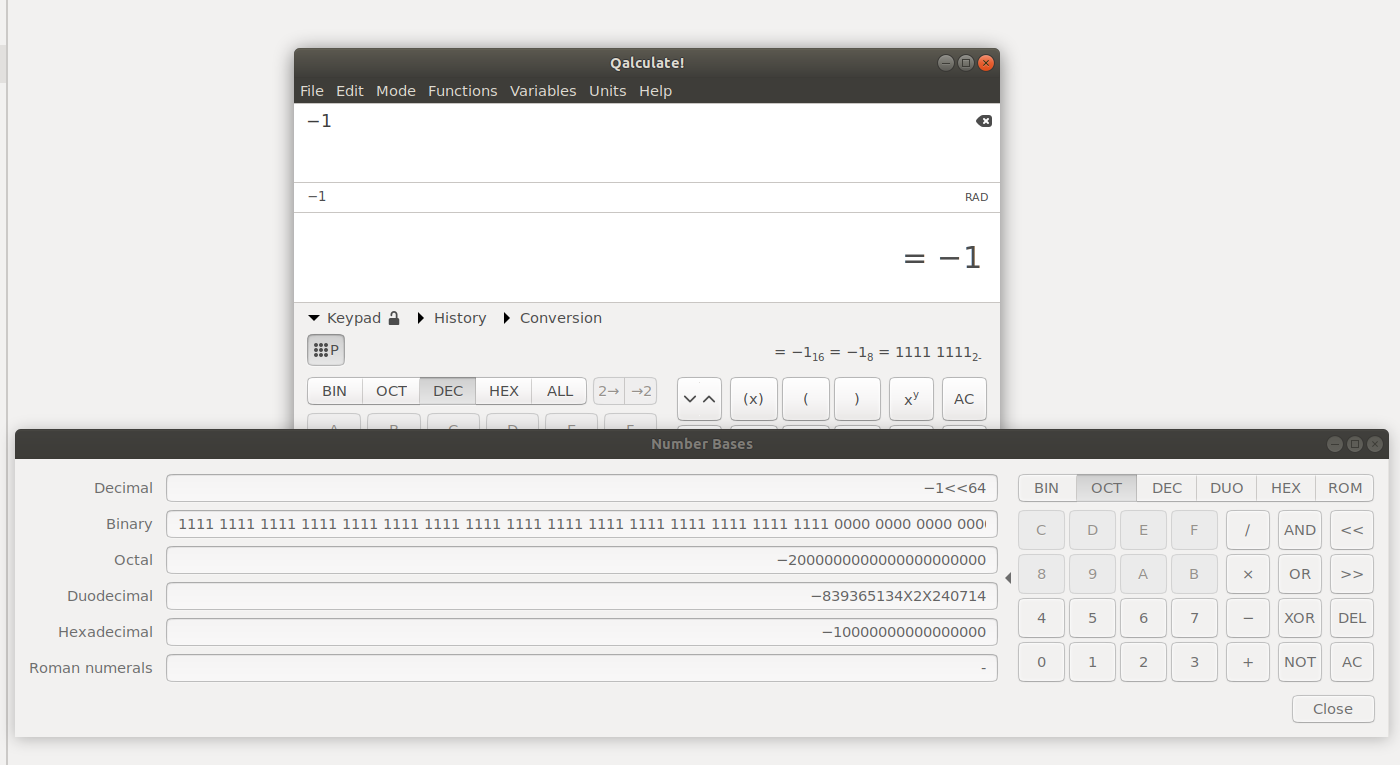Click the open parenthesis key

point(806,399)
